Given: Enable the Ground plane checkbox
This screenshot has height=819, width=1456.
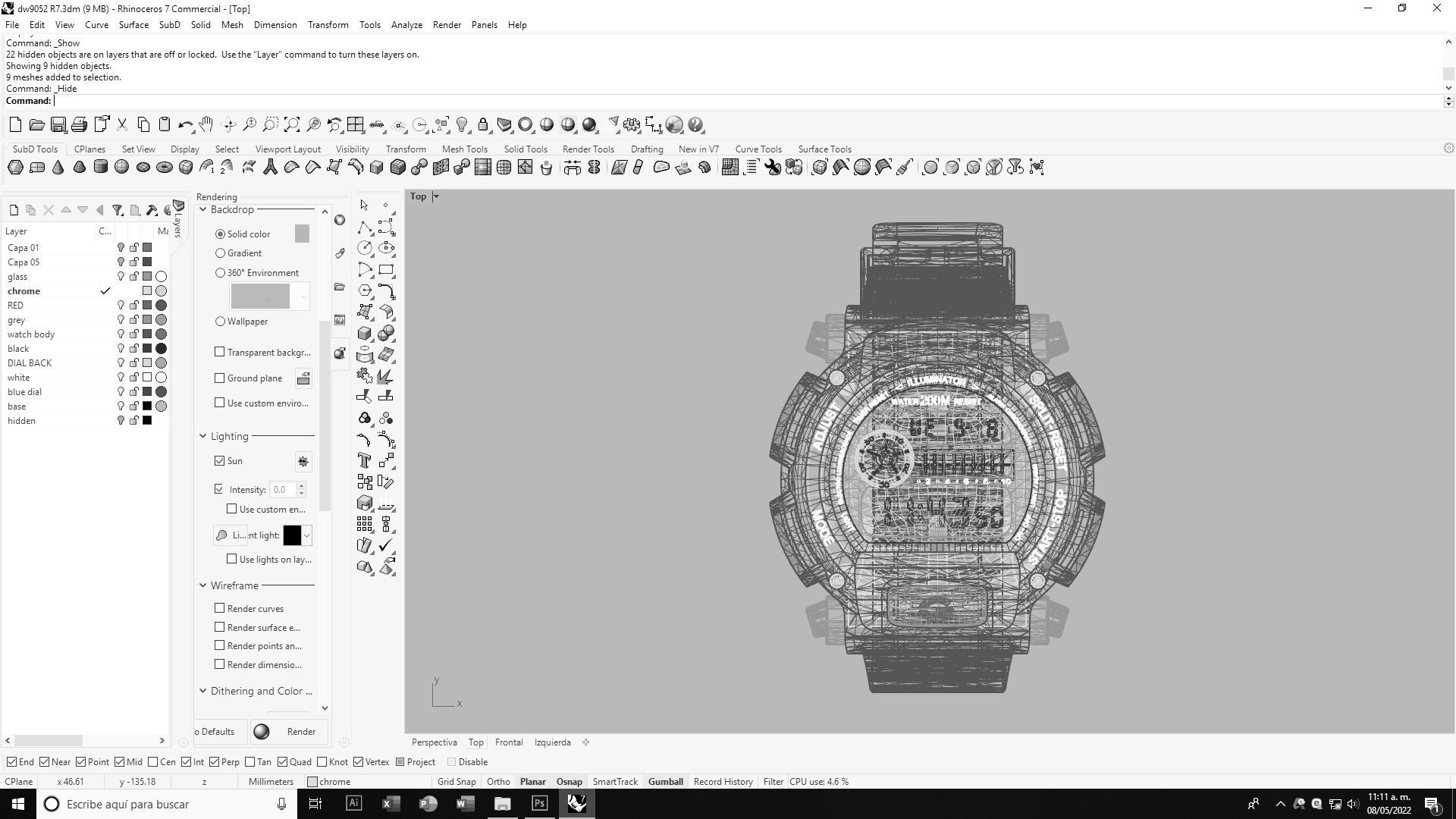Looking at the screenshot, I should point(220,378).
